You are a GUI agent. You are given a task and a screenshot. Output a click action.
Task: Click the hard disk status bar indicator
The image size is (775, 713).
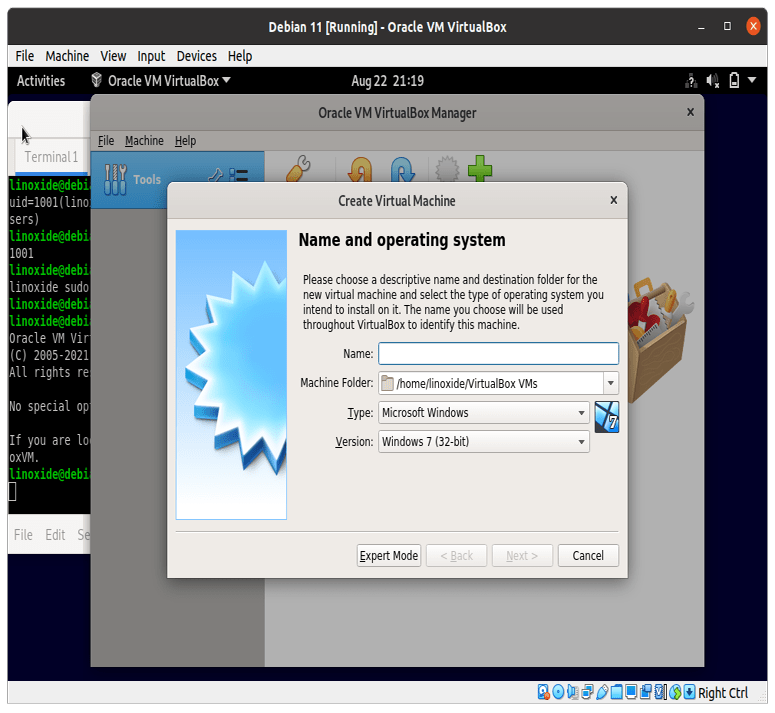[x=544, y=692]
